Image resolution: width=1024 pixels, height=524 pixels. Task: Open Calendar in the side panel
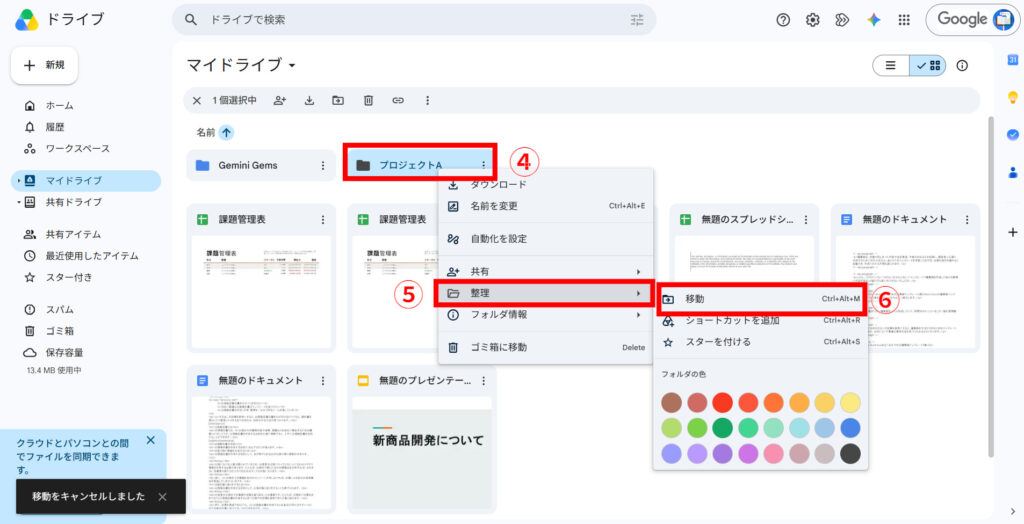[1013, 59]
